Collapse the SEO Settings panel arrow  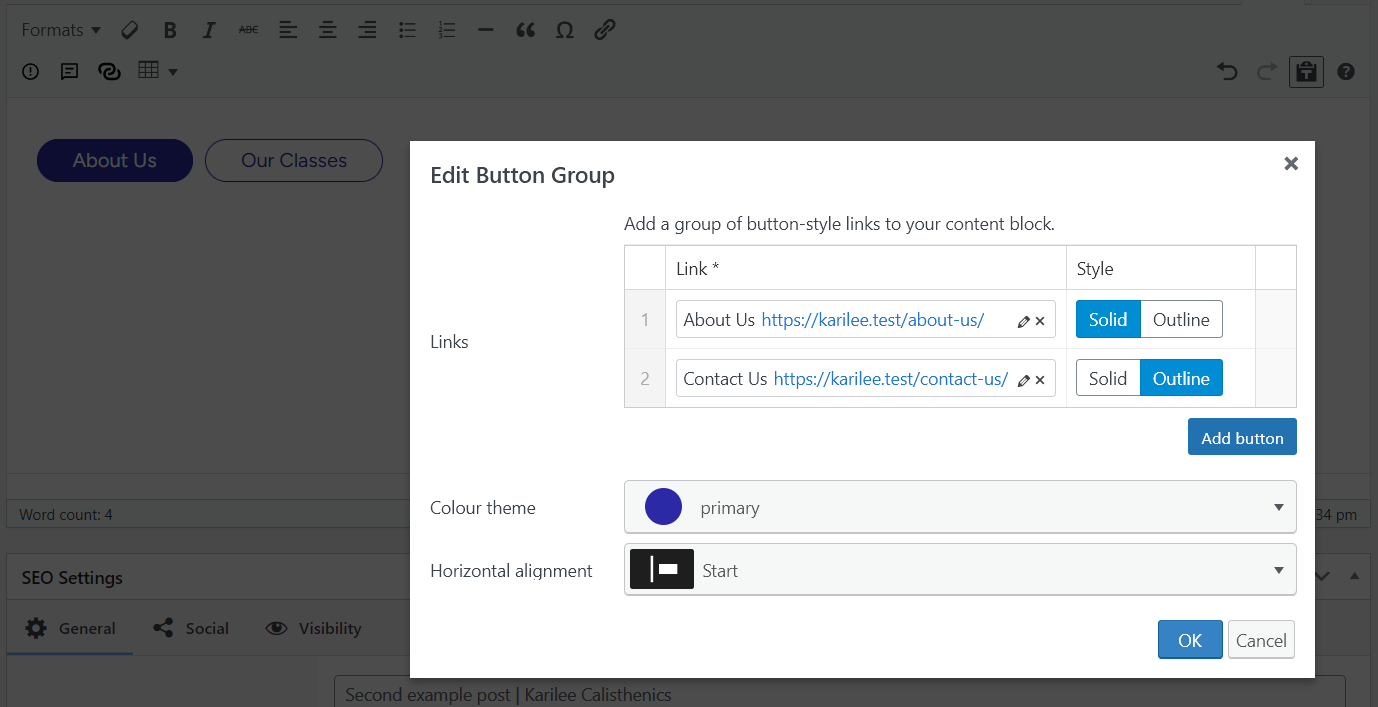point(1355,576)
